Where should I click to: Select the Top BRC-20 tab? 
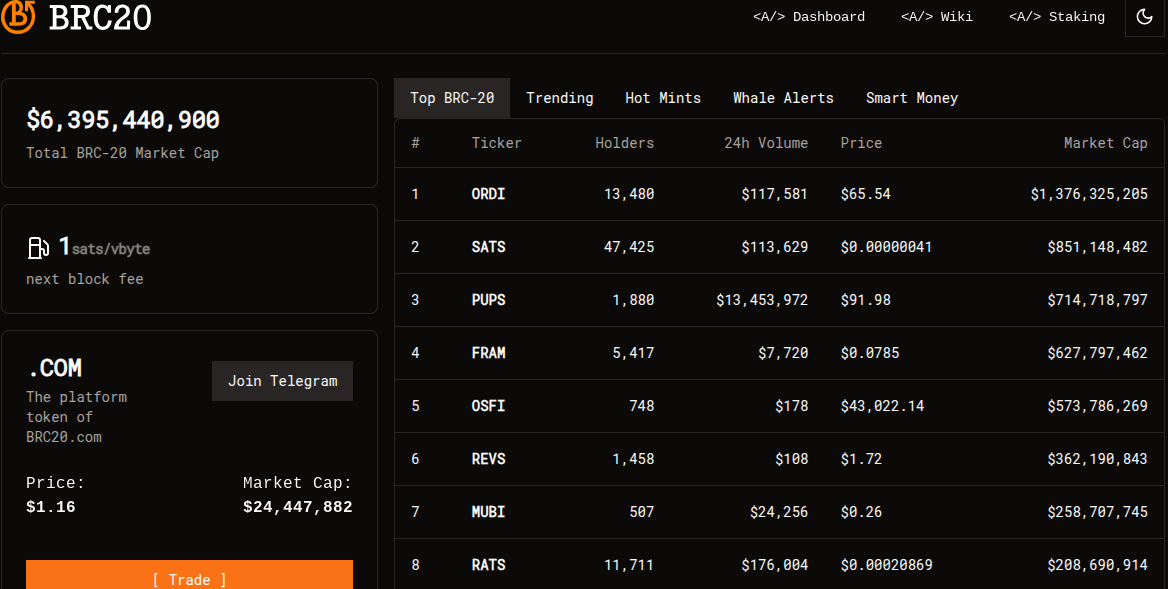click(452, 98)
